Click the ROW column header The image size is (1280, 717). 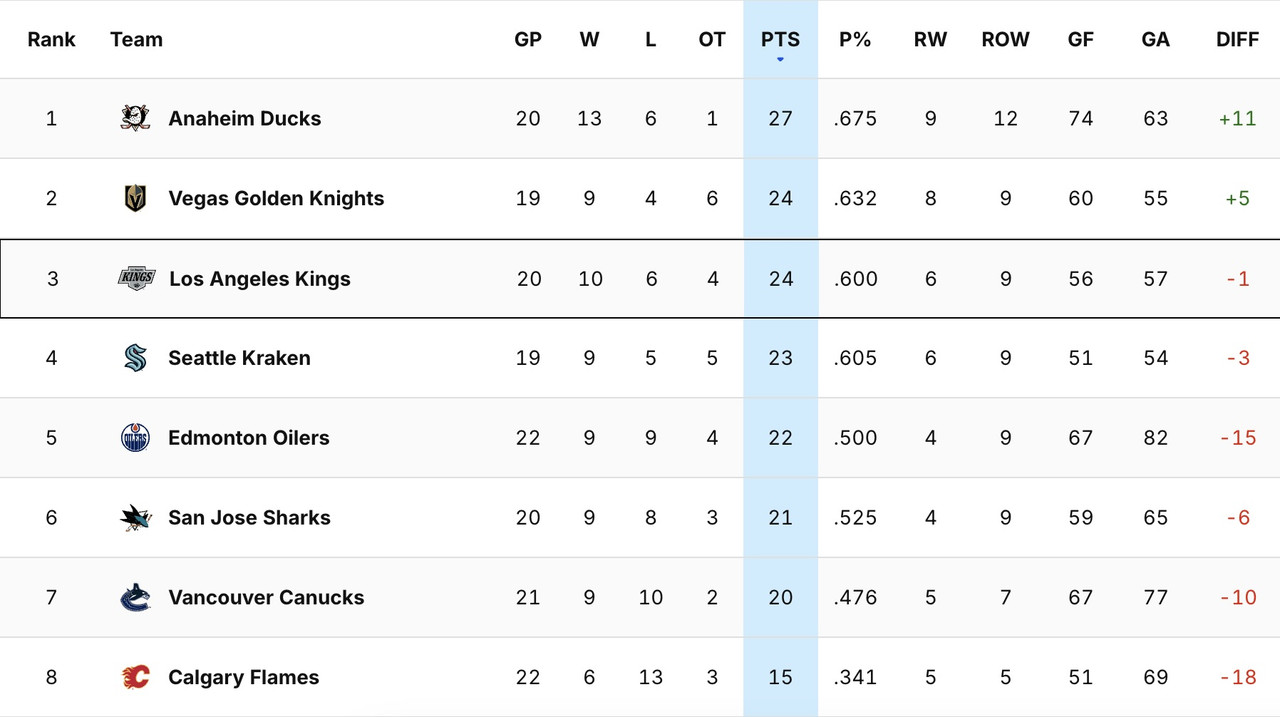pos(1005,39)
